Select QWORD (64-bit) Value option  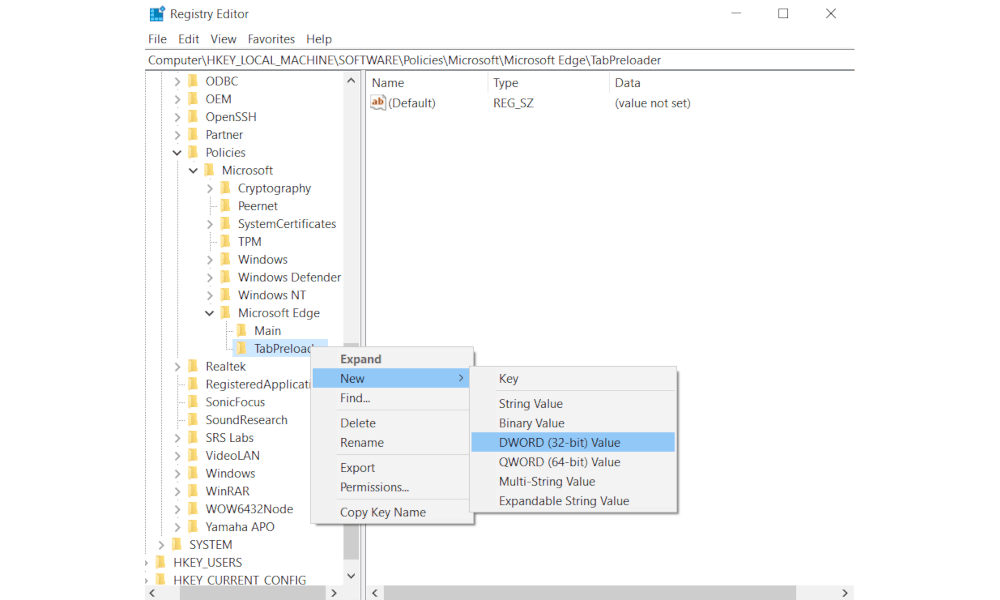(573, 462)
